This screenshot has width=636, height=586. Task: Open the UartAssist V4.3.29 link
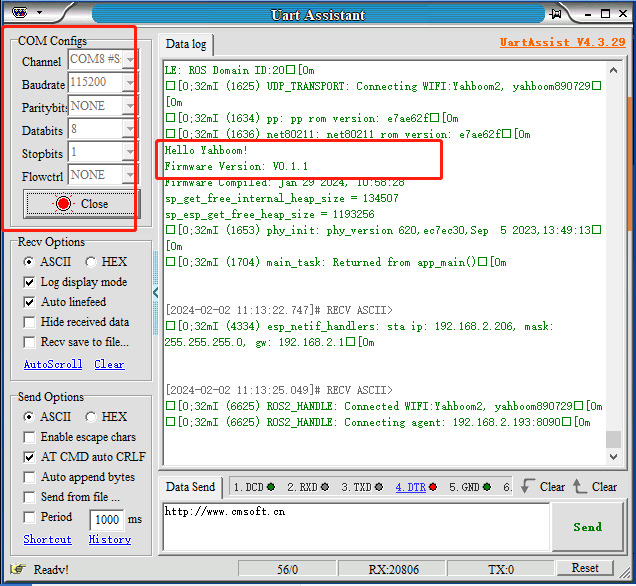tap(563, 42)
